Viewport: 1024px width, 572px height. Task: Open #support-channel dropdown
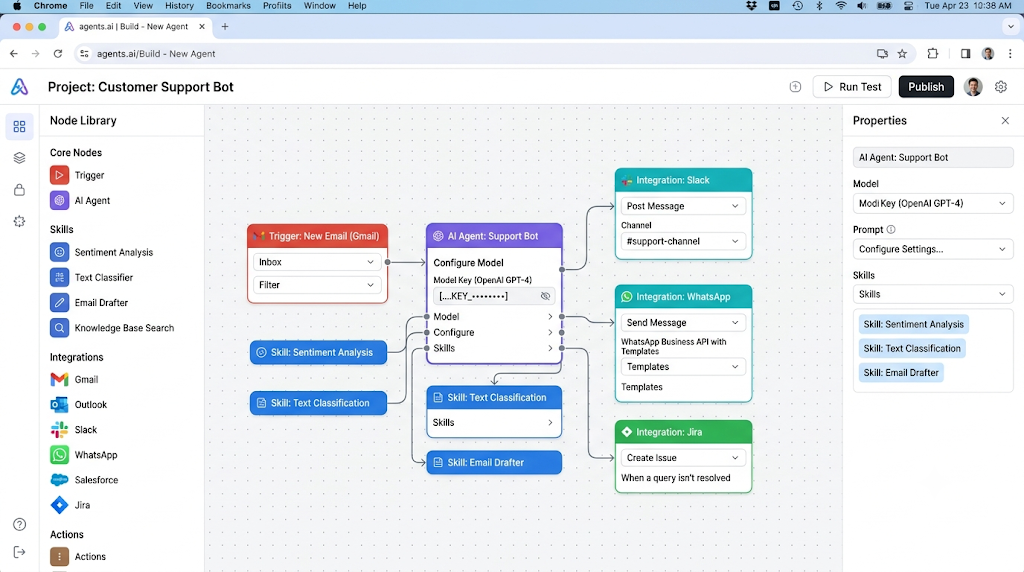click(682, 241)
